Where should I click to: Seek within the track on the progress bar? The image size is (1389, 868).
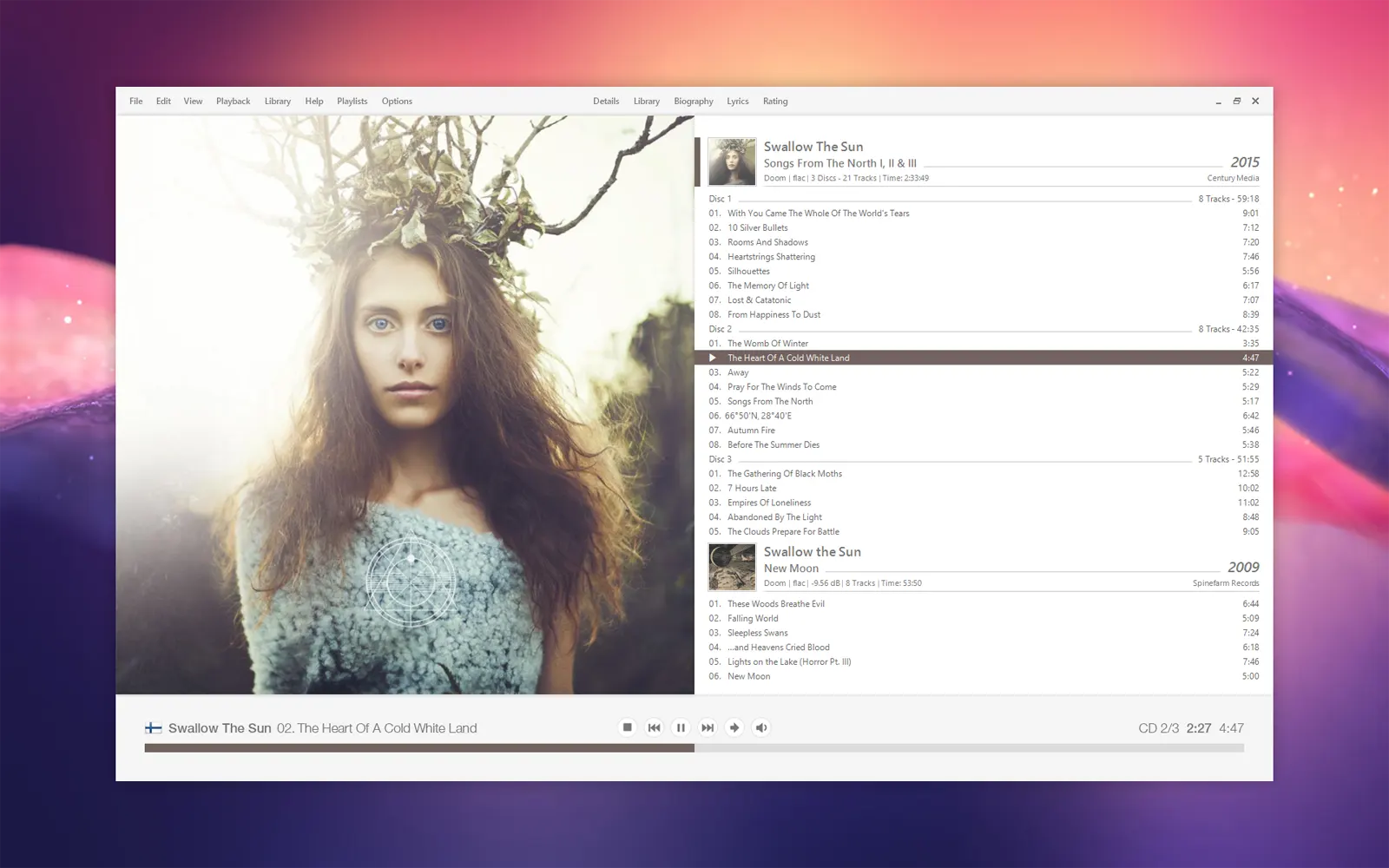point(694,747)
